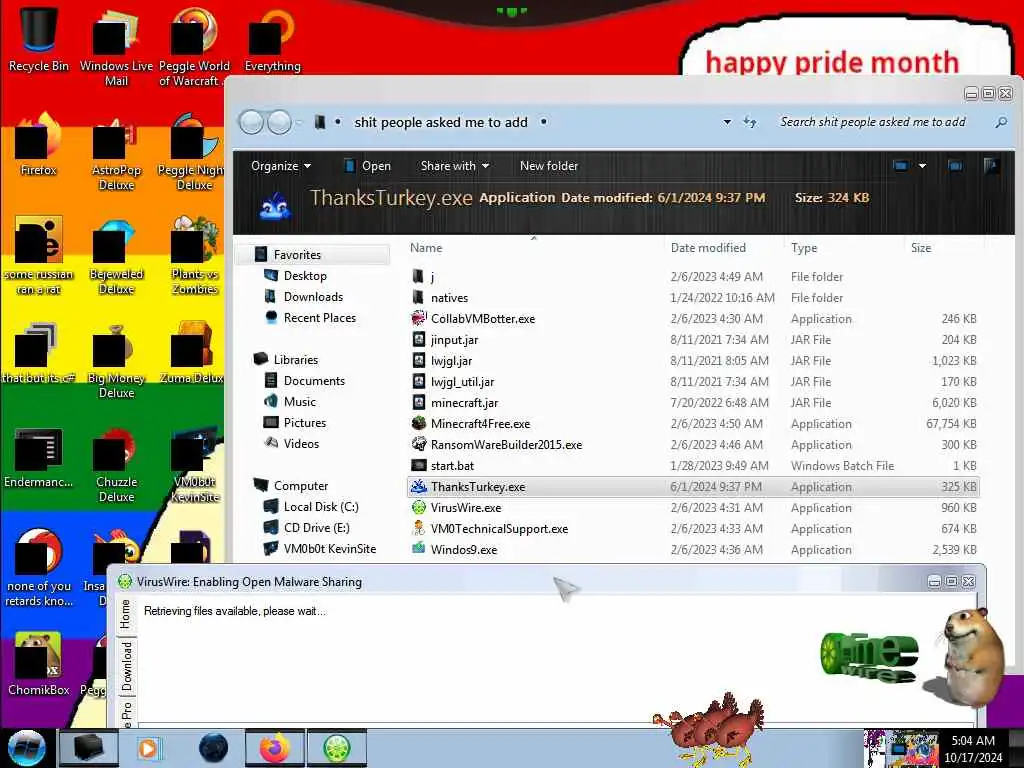Select the natives folder row

pyautogui.click(x=694, y=298)
